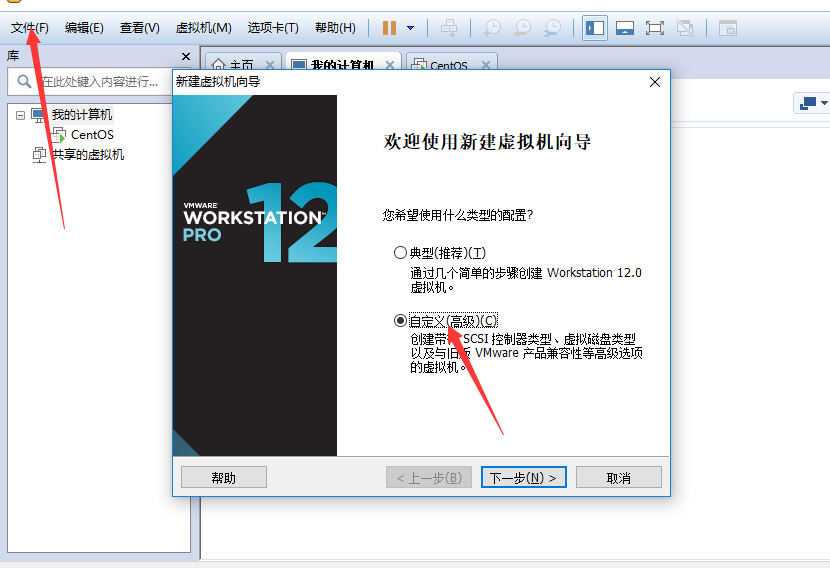Click the send Ctrl+Alt+Del toolbar icon
830x568 pixels.
pyautogui.click(x=449, y=28)
